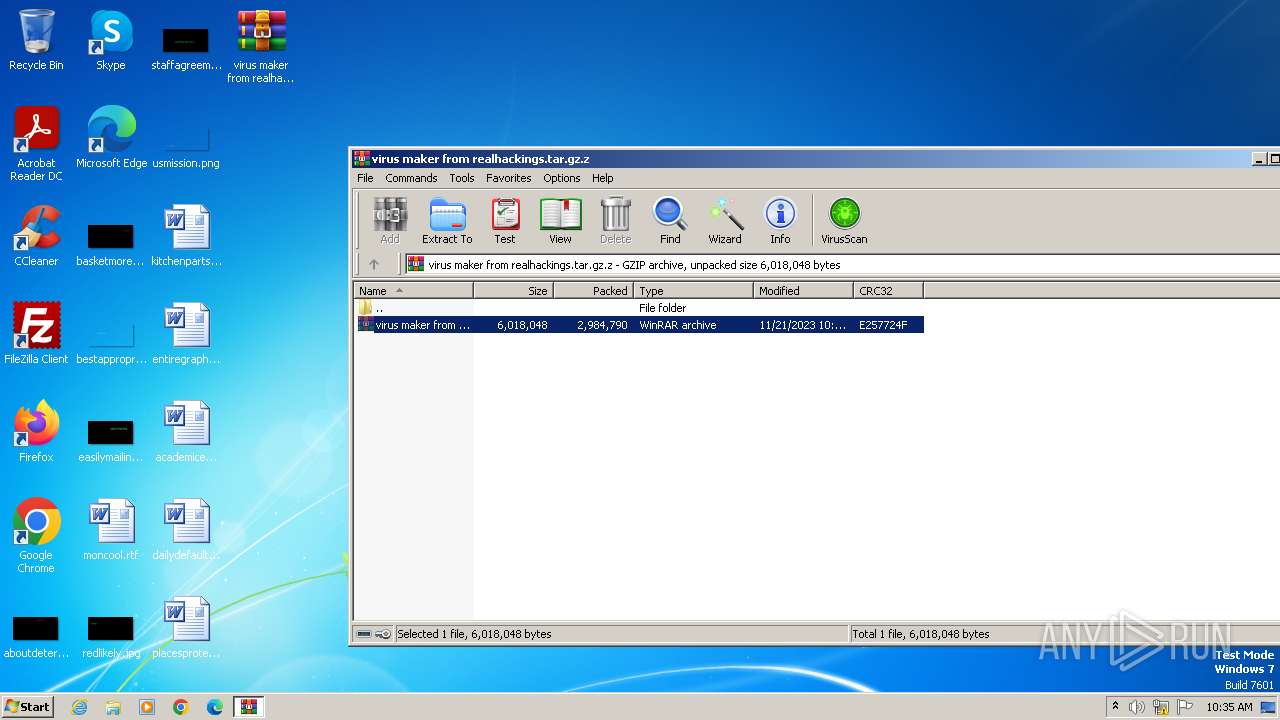Viewport: 1280px width, 720px height.
Task: Open Windows Explorer taskbar icon
Action: 113,707
